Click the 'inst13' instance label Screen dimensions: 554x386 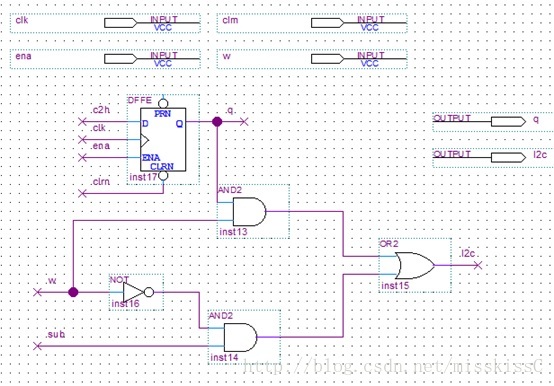point(233,232)
